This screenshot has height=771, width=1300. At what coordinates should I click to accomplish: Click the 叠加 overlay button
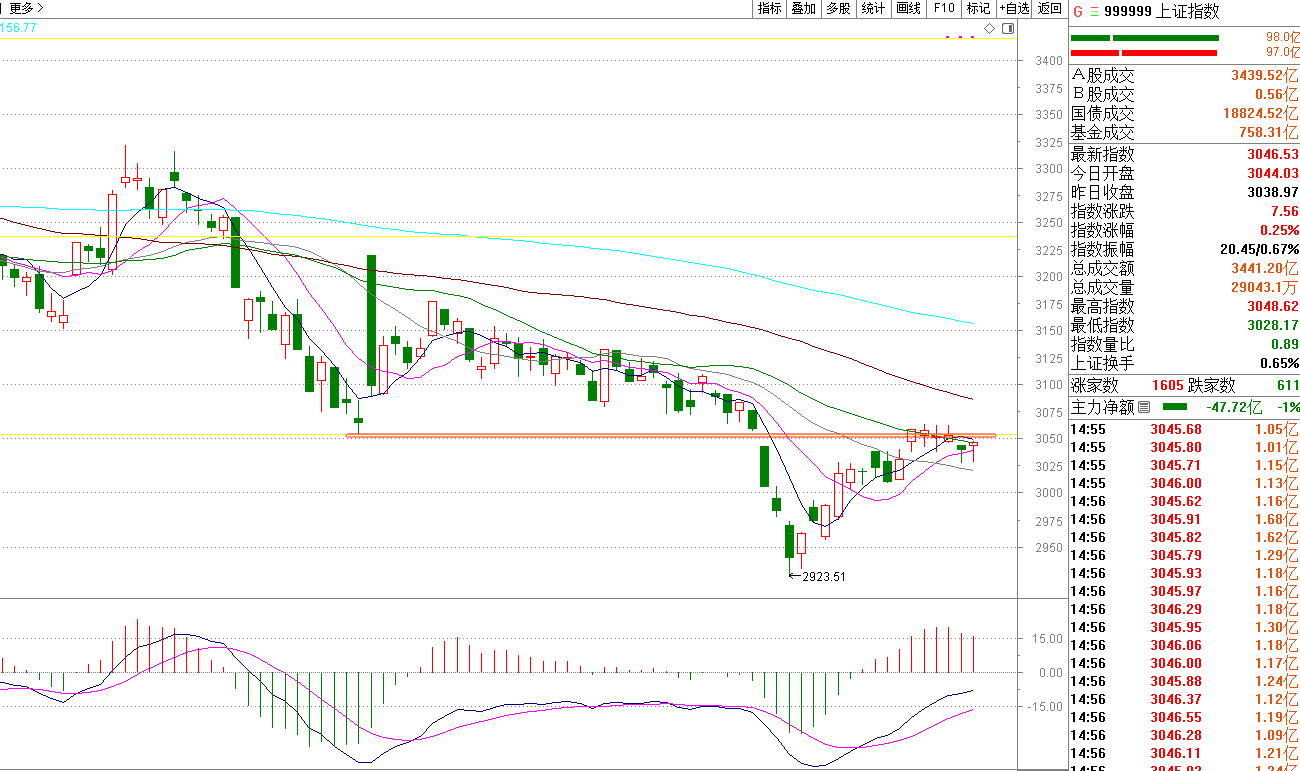point(804,8)
